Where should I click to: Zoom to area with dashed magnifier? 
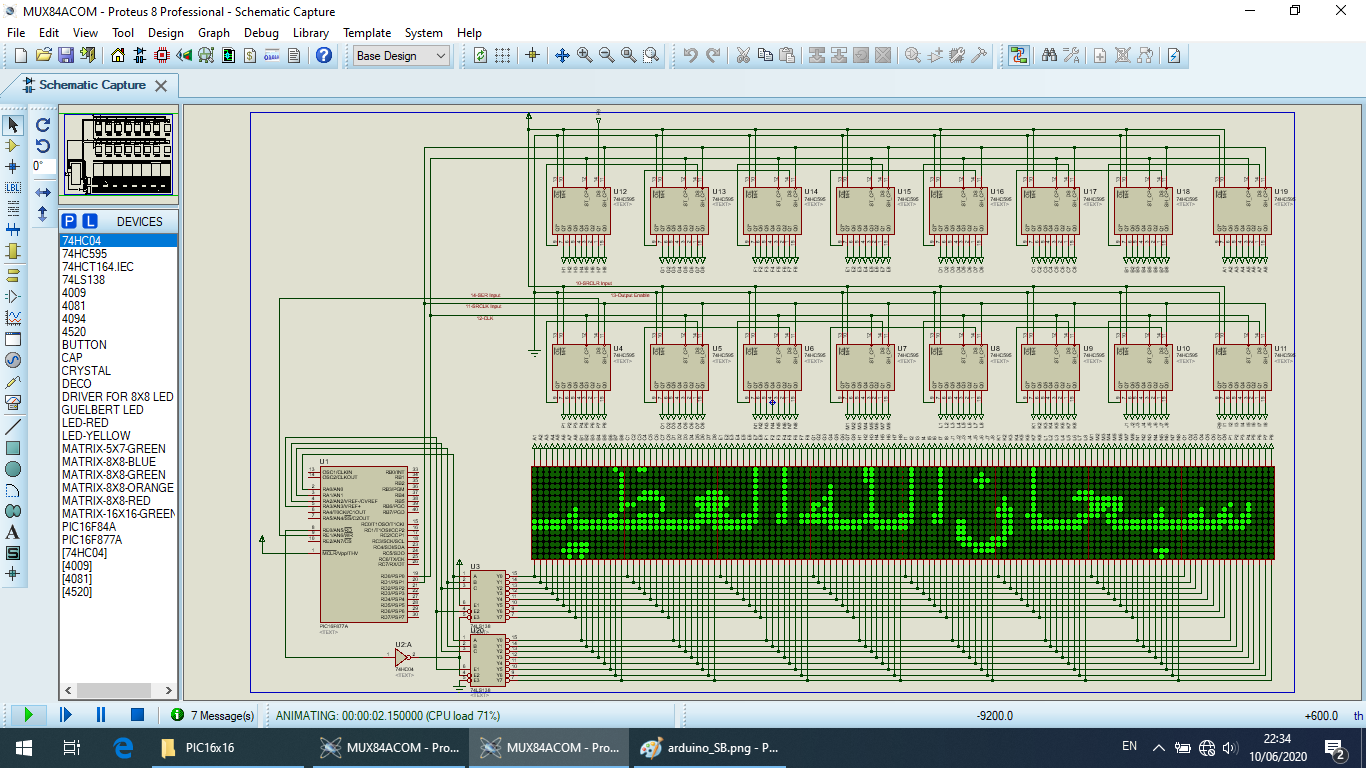650,56
